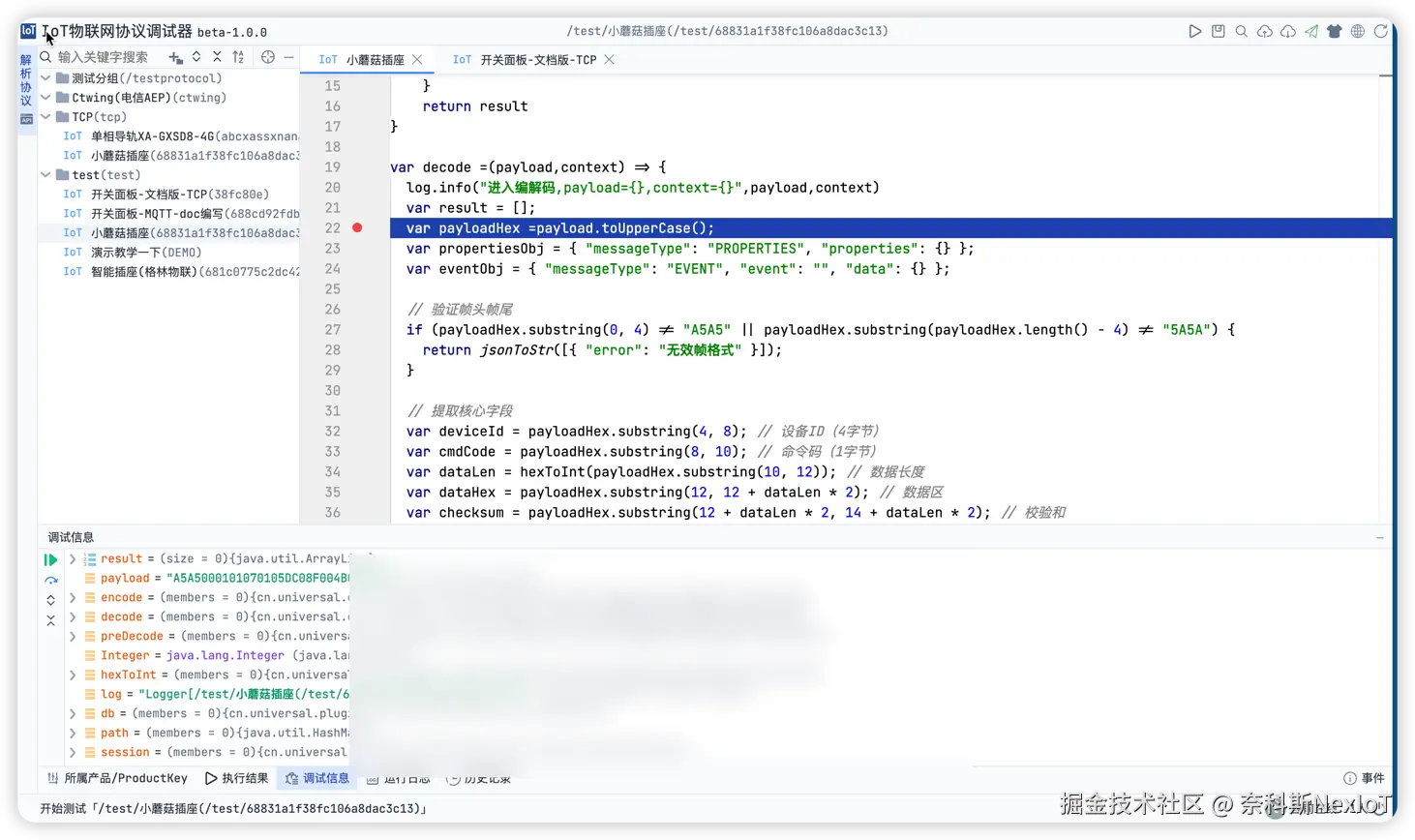The image size is (1415, 840).
Task: Click the add group folder-plus icon
Action: point(175,57)
